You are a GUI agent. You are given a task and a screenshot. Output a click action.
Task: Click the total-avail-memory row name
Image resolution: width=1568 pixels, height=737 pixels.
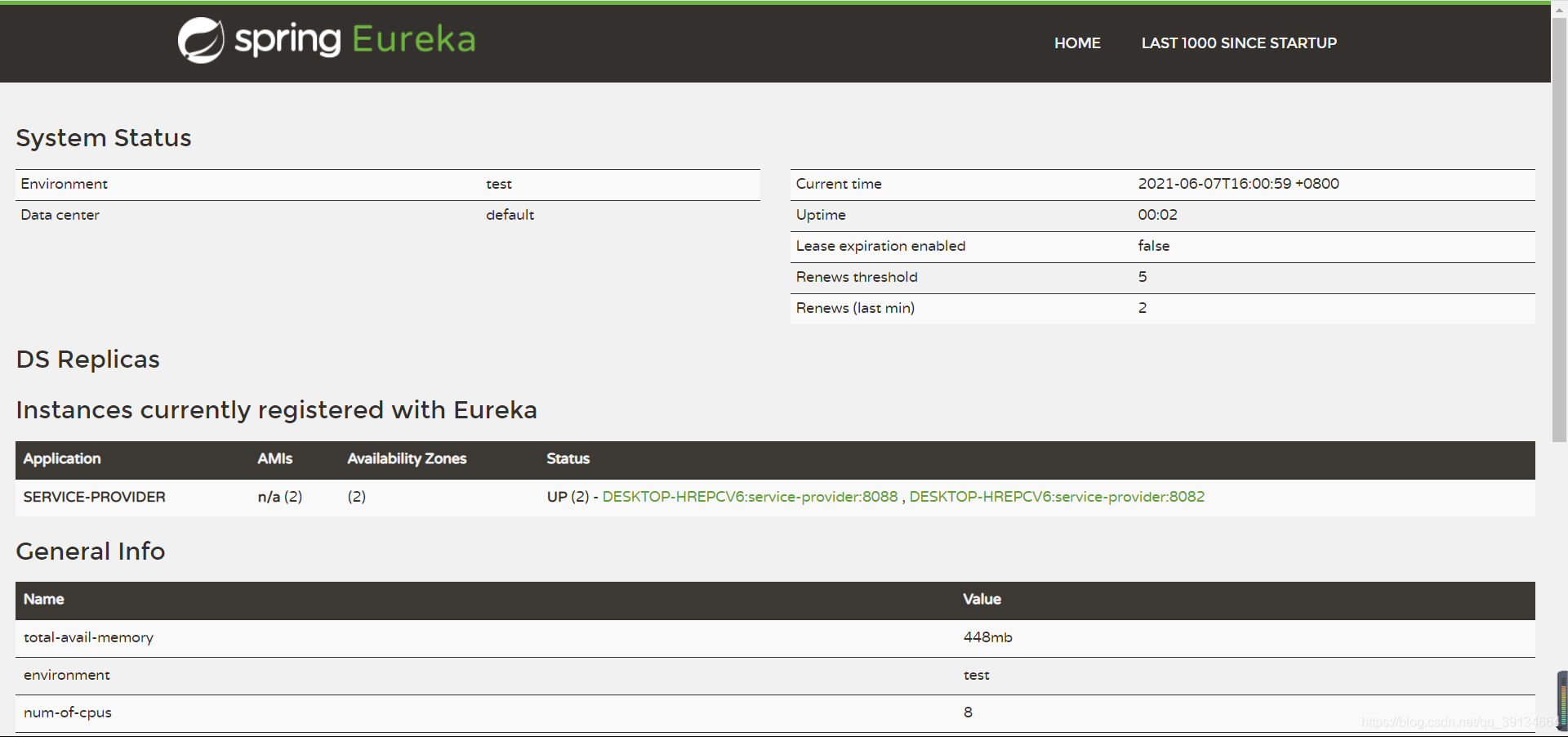click(88, 637)
